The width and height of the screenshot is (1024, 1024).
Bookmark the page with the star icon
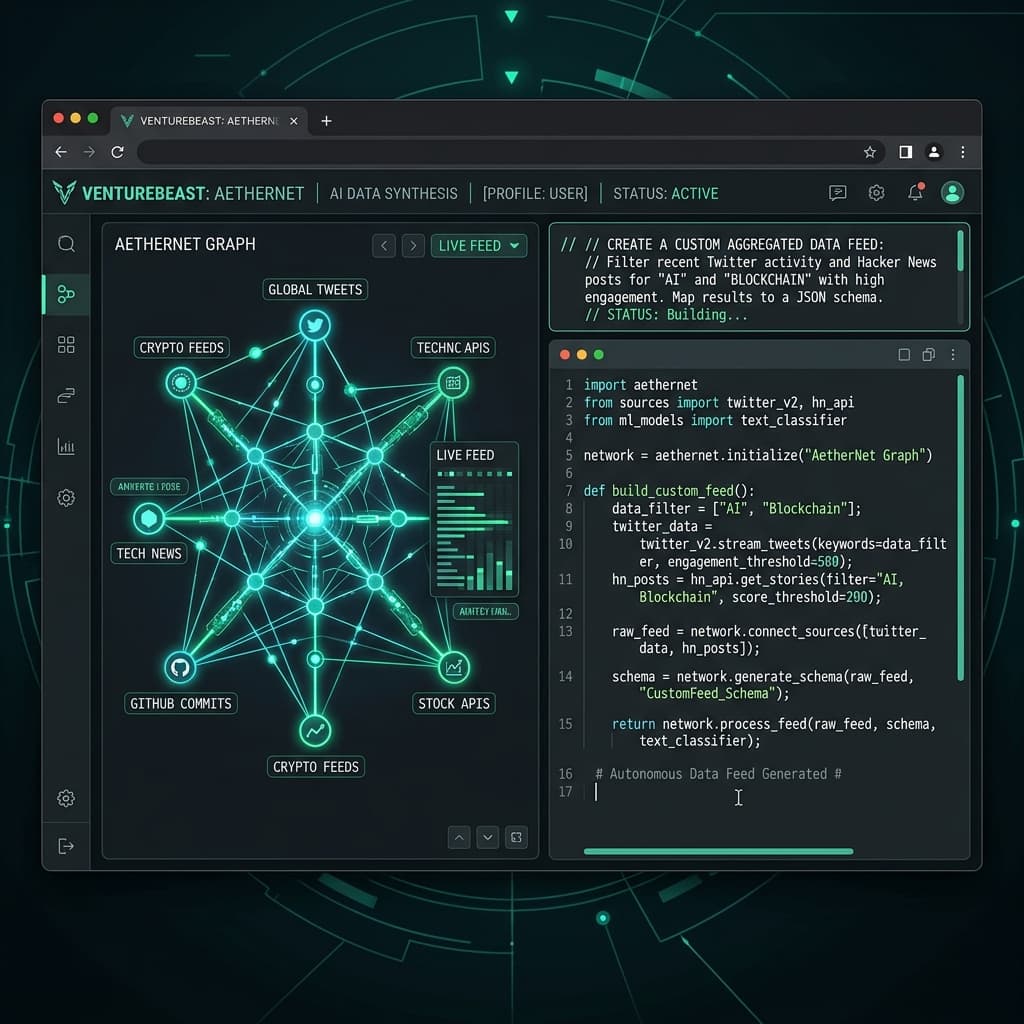870,152
